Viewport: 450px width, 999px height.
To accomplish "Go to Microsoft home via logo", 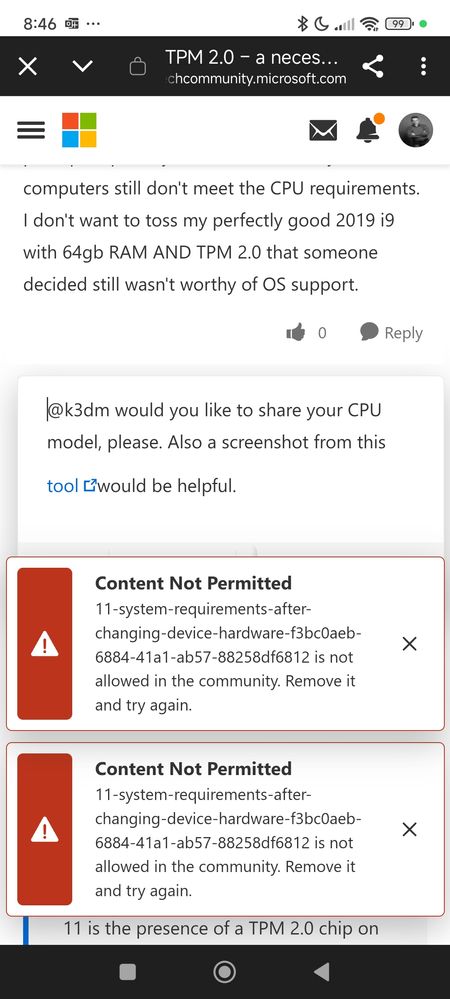I will (x=79, y=130).
